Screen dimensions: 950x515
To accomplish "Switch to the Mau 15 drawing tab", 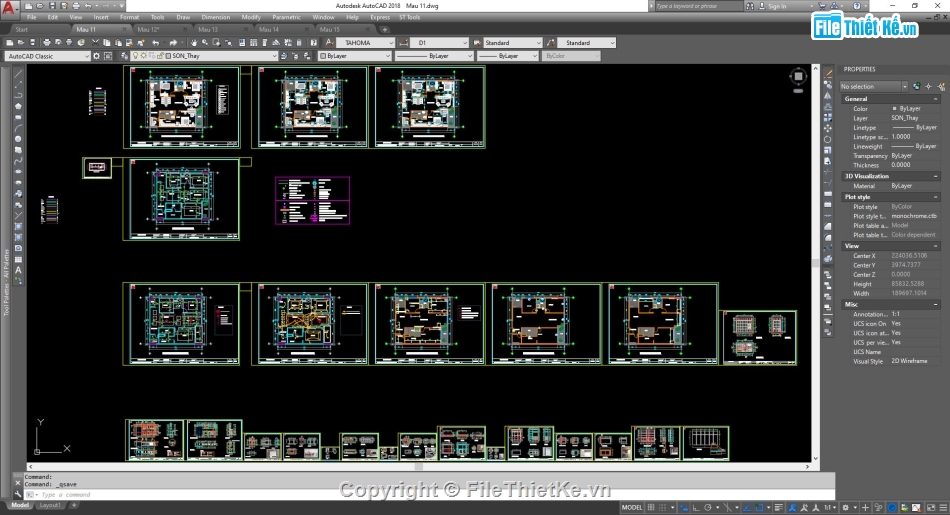I will pyautogui.click(x=330, y=29).
